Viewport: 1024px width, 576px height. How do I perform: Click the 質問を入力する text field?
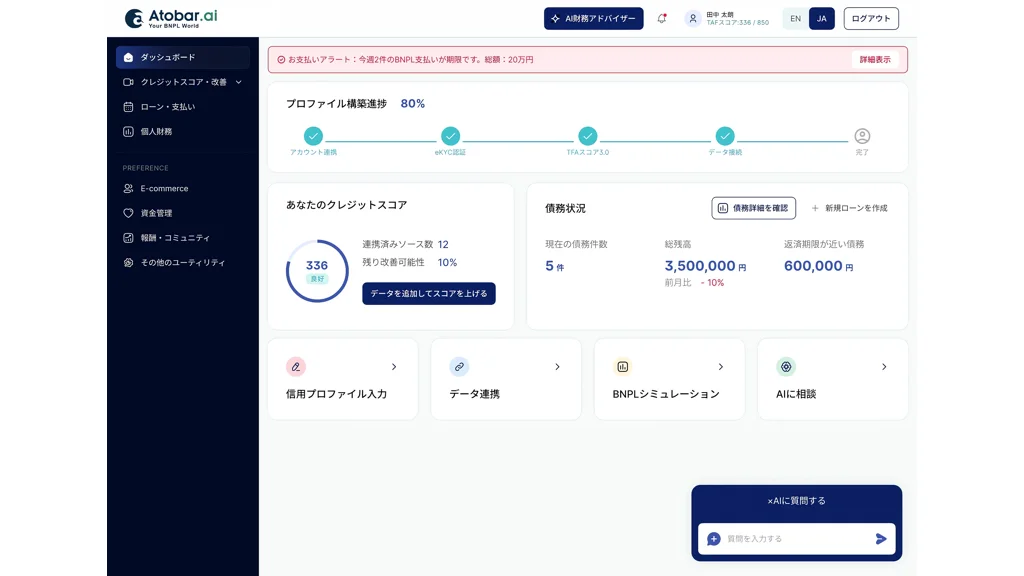click(x=795, y=539)
